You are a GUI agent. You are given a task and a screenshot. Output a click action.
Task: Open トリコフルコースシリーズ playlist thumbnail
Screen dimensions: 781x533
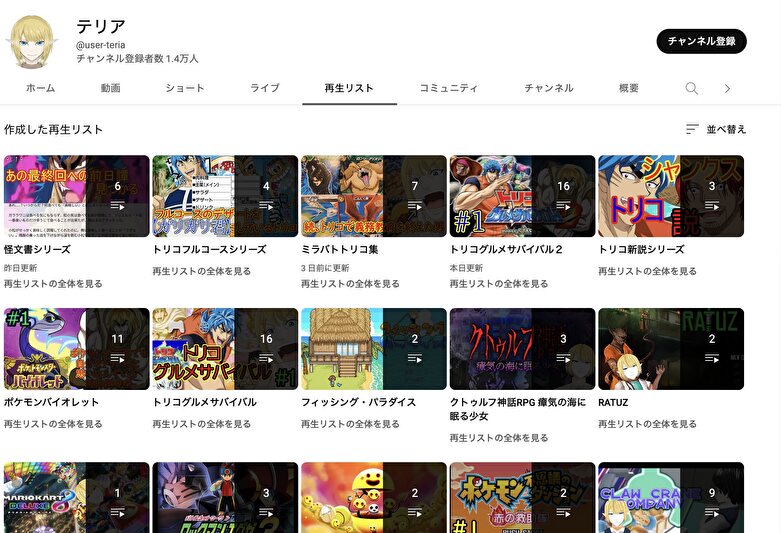225,196
